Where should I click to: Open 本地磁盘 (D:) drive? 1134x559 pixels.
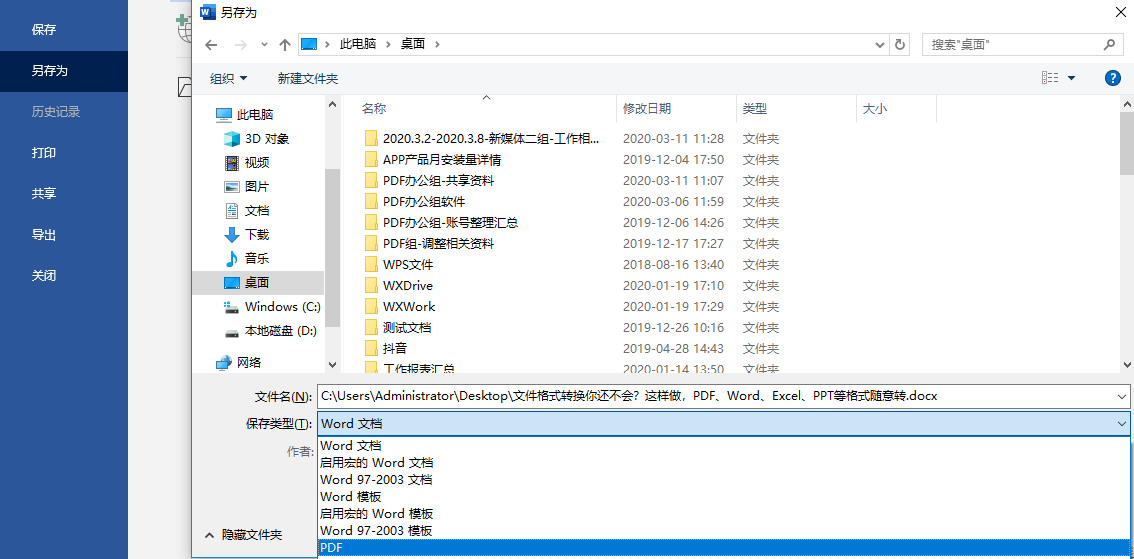point(271,331)
